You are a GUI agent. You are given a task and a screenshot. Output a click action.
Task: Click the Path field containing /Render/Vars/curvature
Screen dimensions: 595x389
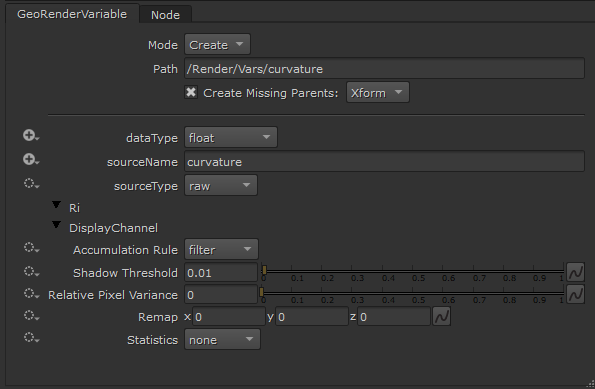(384, 69)
